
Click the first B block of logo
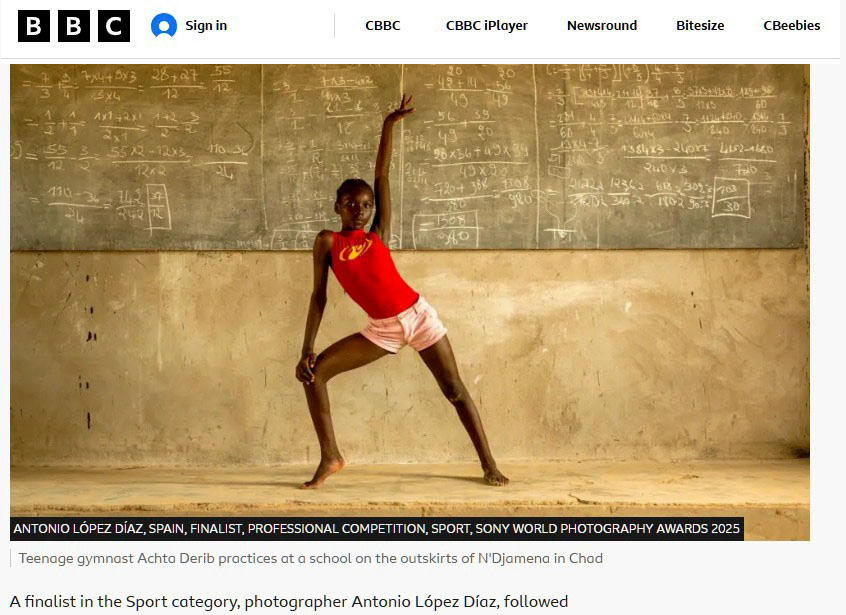pos(34,25)
